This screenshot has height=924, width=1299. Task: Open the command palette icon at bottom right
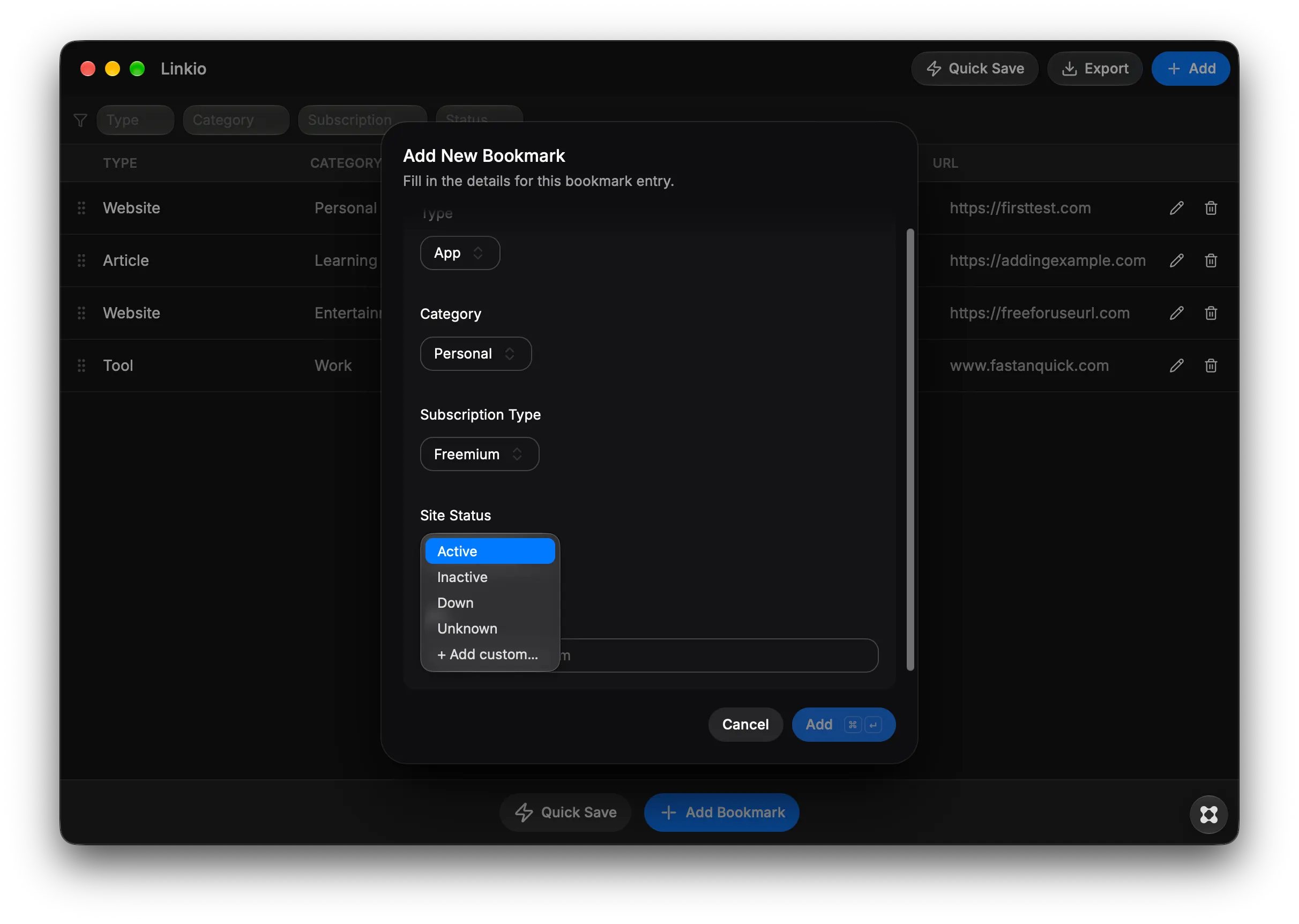tap(1208, 814)
